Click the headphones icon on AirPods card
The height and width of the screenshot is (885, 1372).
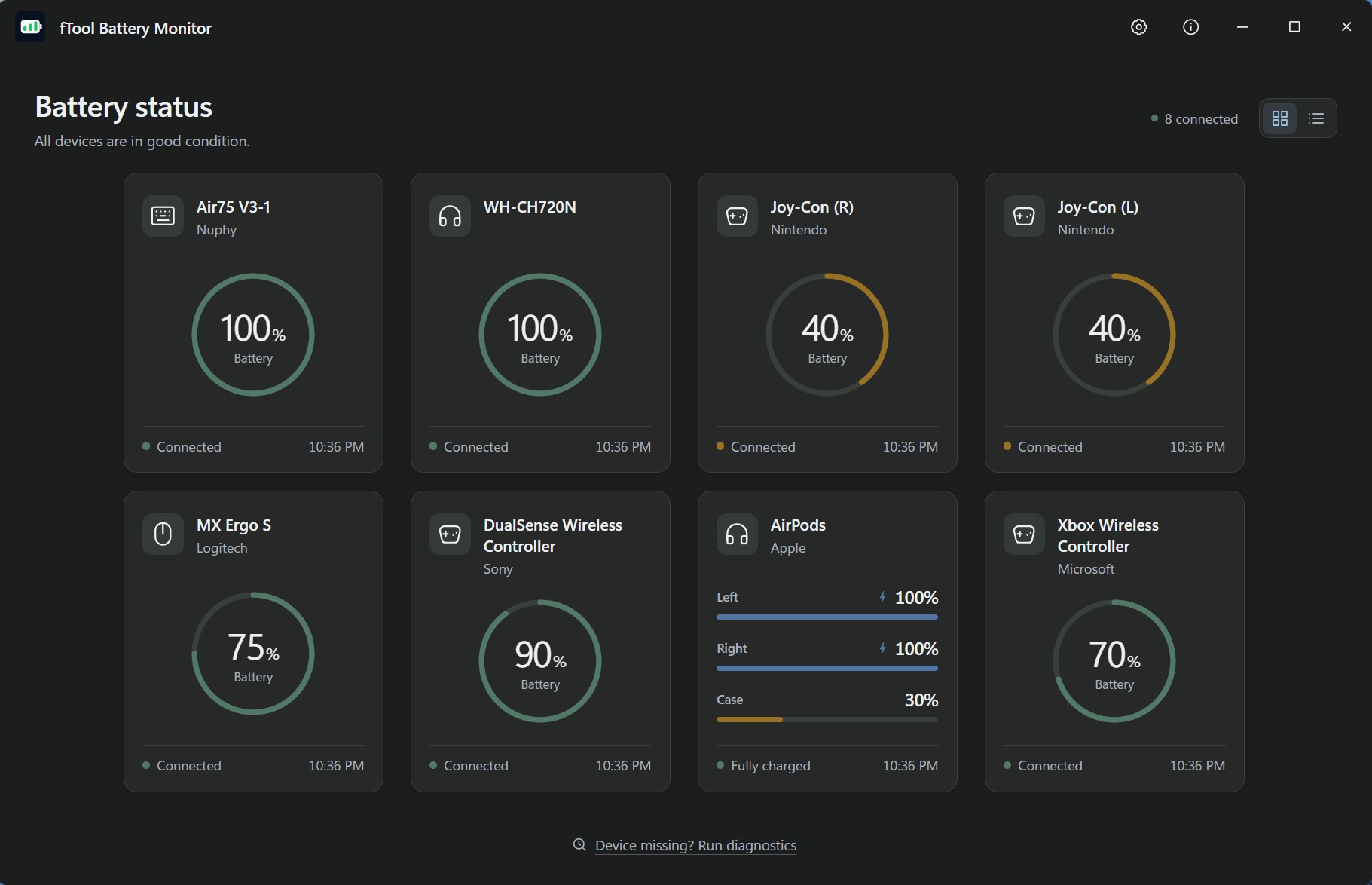737,534
